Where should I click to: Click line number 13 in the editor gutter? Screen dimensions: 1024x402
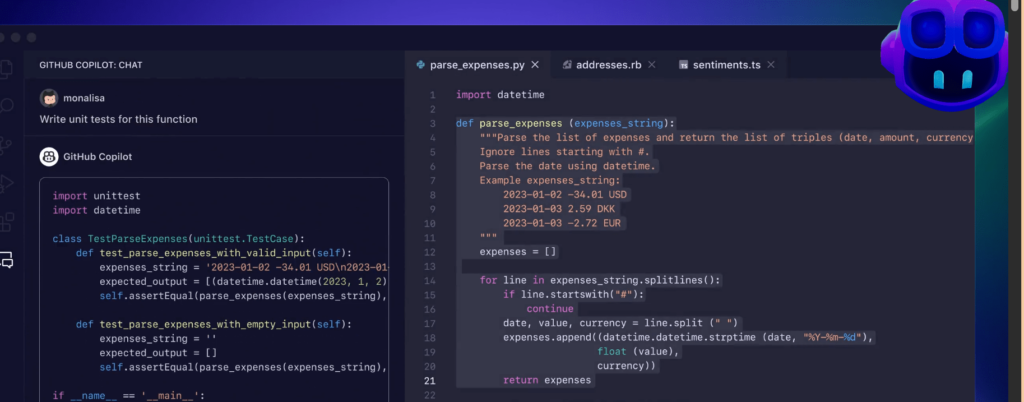point(430,266)
